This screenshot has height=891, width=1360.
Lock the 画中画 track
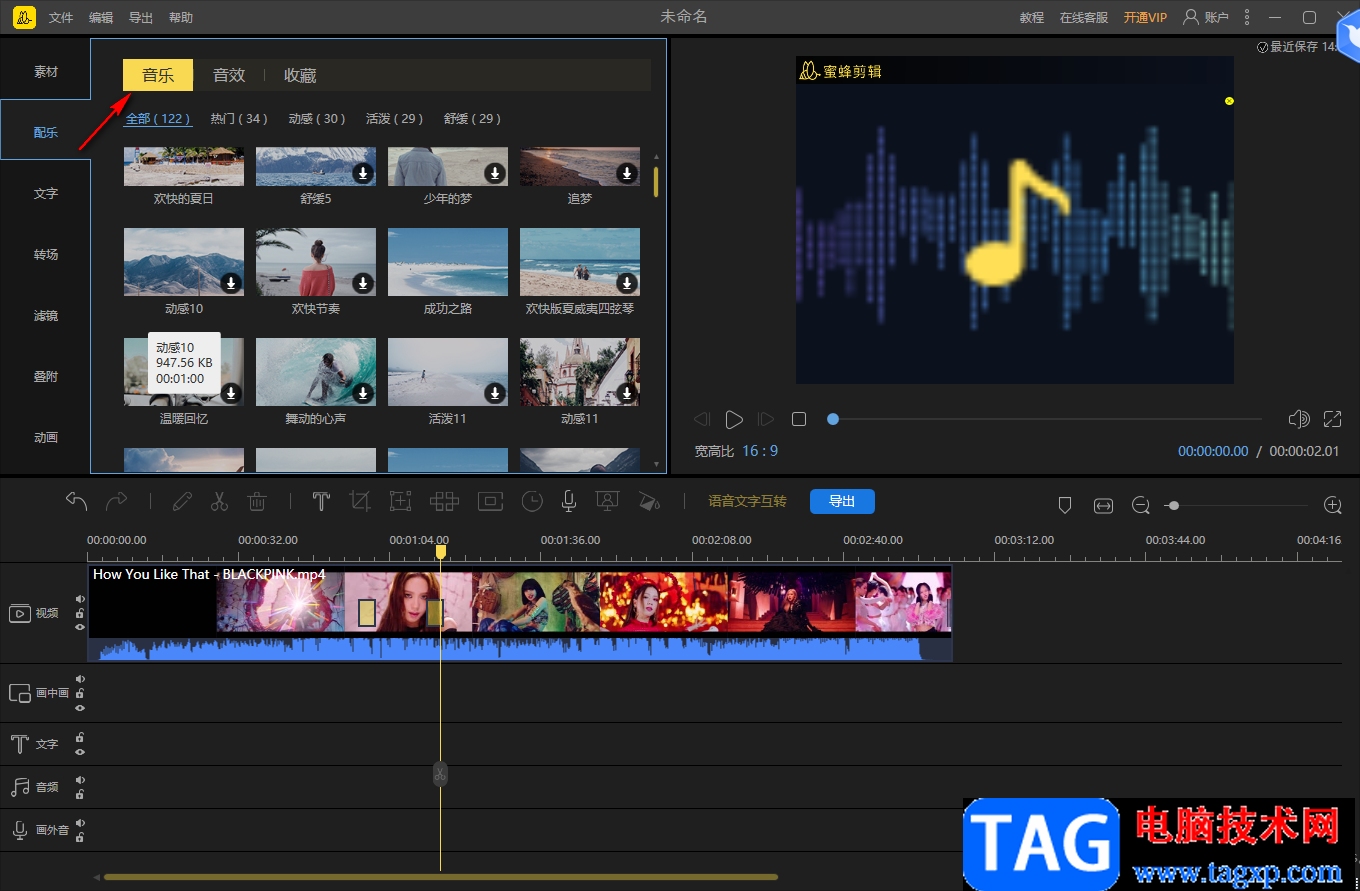click(80, 693)
